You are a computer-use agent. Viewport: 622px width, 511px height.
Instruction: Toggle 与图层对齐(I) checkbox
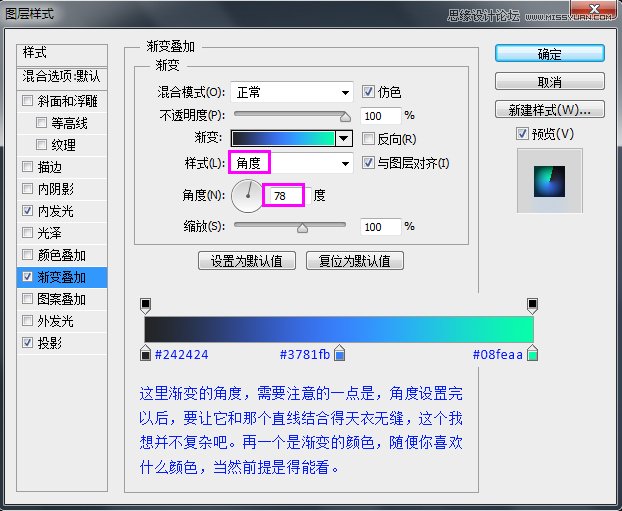tap(368, 163)
